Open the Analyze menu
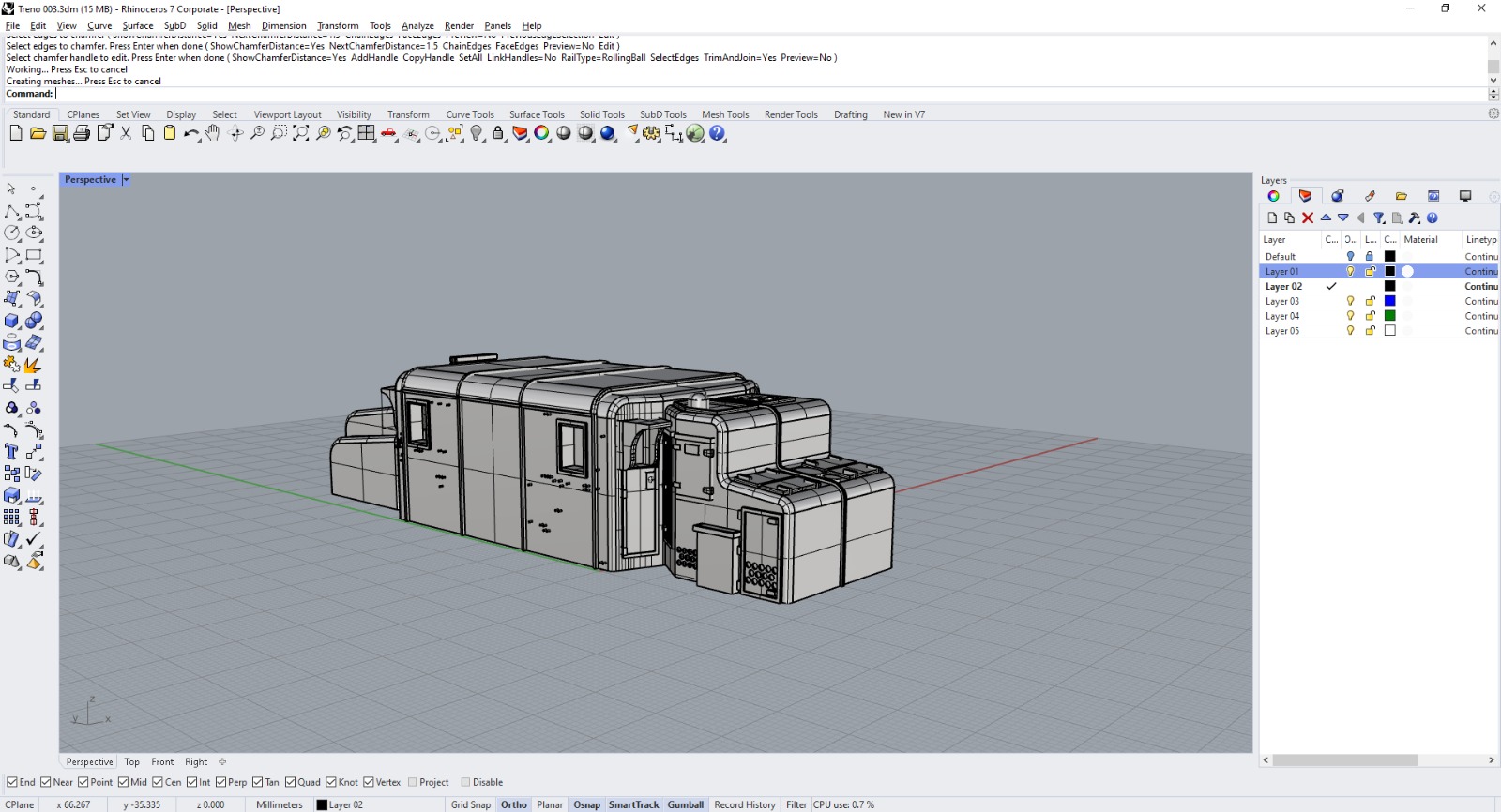 (x=417, y=25)
